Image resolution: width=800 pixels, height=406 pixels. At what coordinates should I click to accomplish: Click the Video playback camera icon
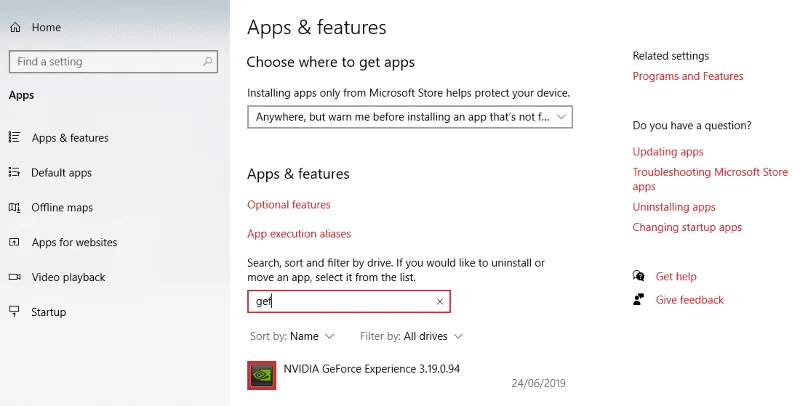point(14,277)
